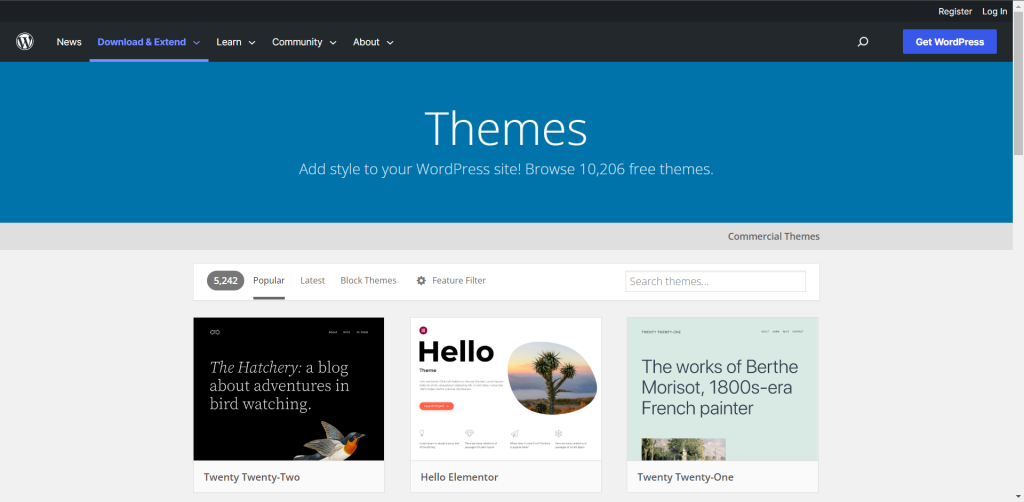Click the 5,242 theme count badge
1024x502 pixels.
click(225, 281)
